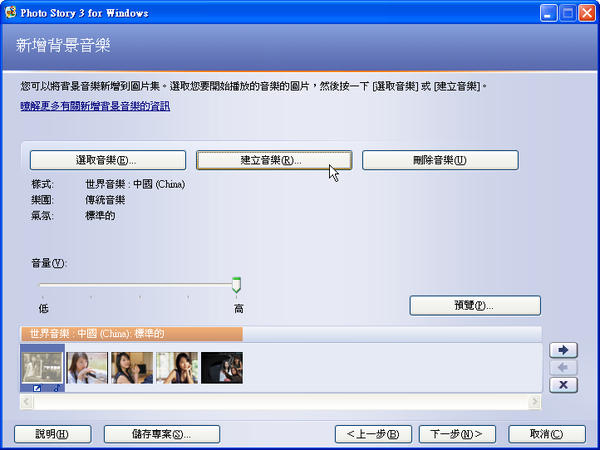This screenshot has width=600, height=450.
Task: Open the 建立音樂 dialog
Action: (x=274, y=160)
